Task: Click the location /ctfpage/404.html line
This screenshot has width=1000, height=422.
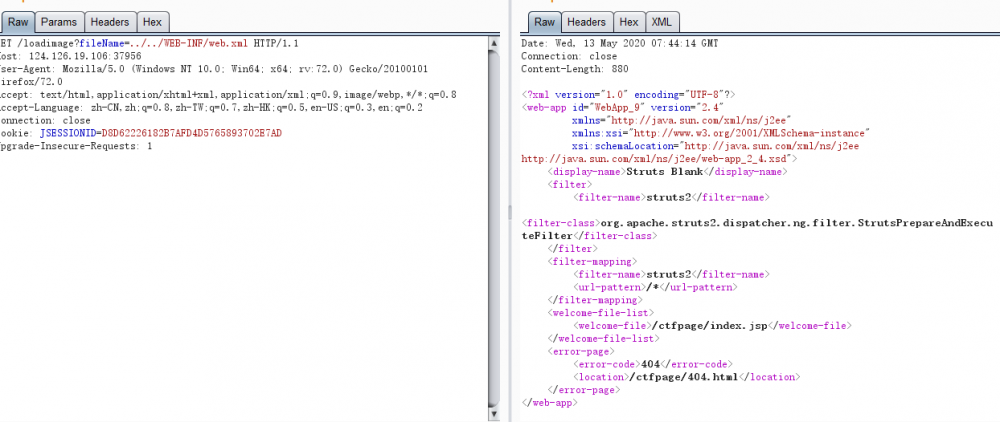Action: [686, 377]
